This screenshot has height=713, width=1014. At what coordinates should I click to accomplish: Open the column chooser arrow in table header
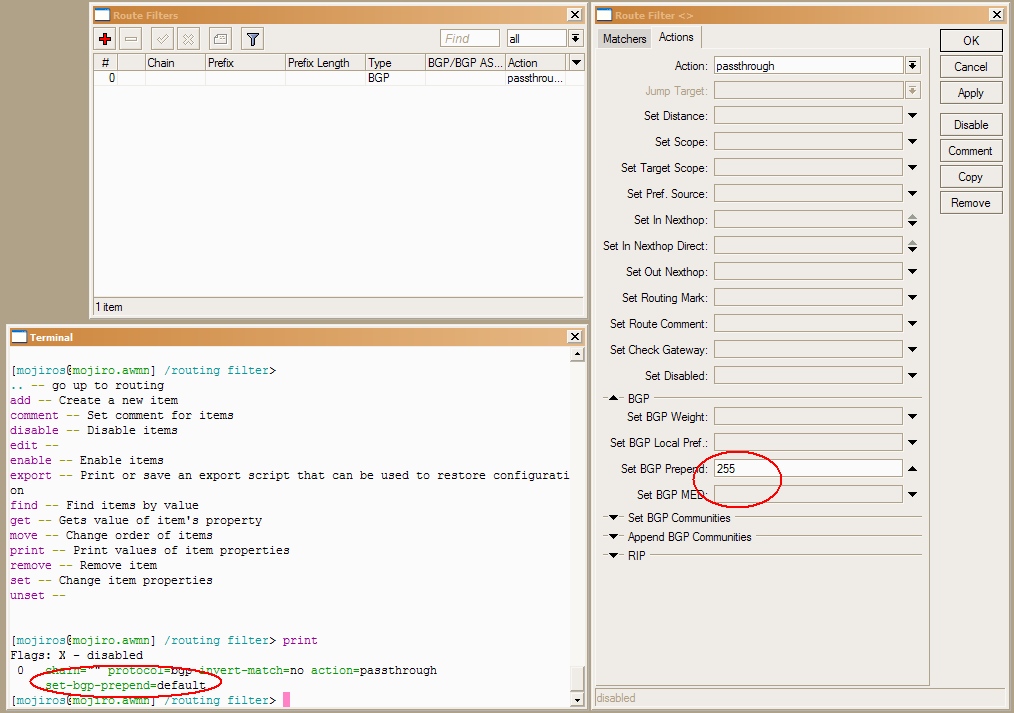pos(576,63)
